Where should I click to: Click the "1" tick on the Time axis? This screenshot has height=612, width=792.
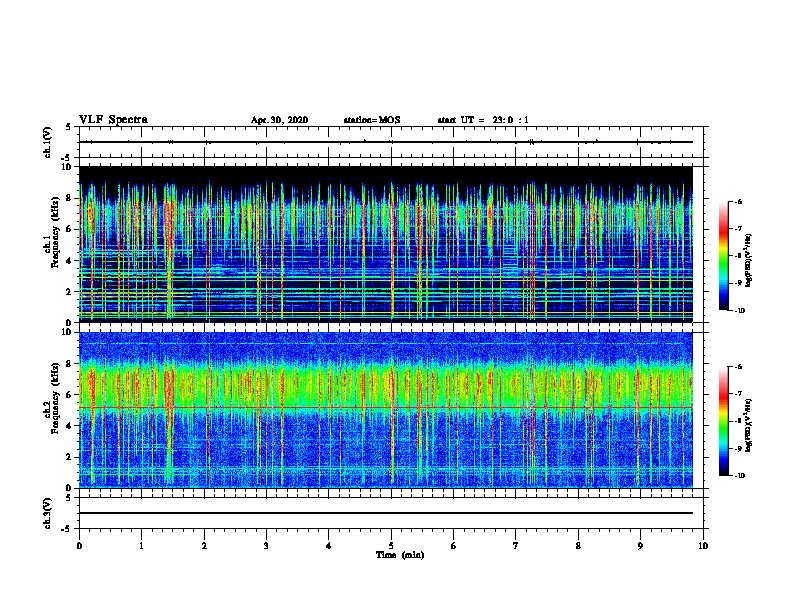[142, 546]
